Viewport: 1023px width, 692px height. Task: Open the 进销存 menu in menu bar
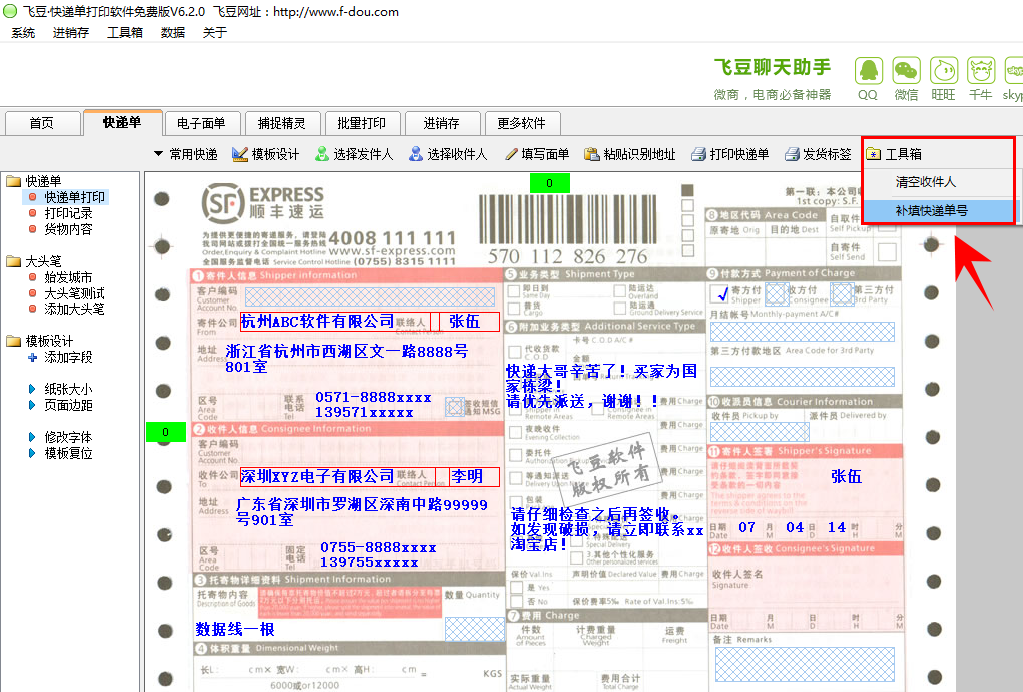point(70,33)
